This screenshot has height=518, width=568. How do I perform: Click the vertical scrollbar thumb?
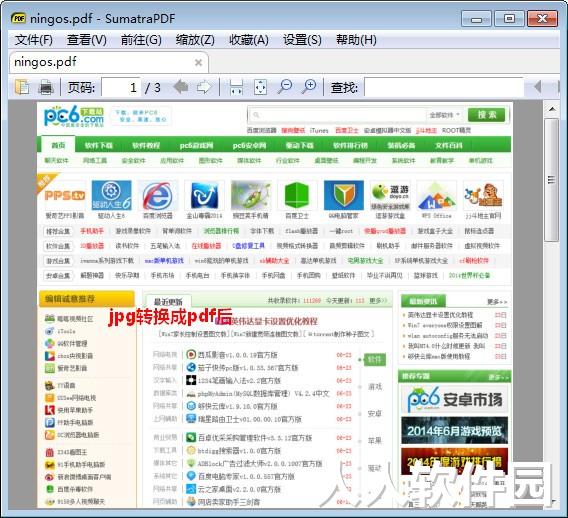pos(552,180)
